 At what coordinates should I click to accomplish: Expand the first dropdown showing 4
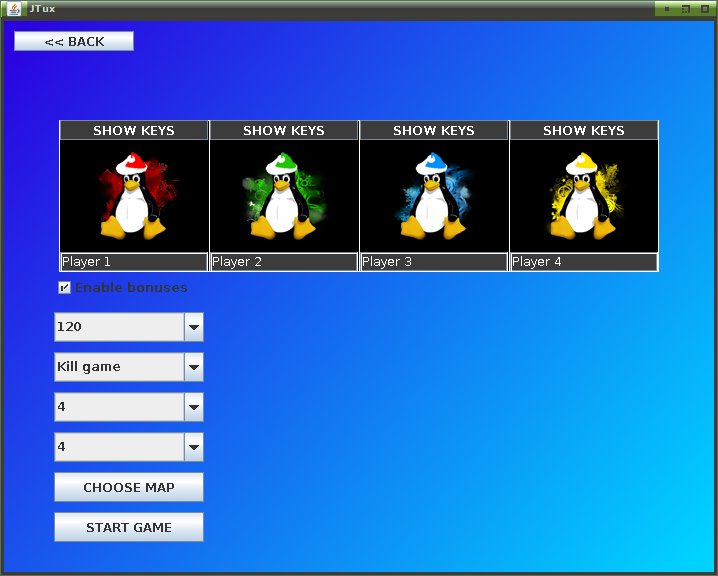129,407
